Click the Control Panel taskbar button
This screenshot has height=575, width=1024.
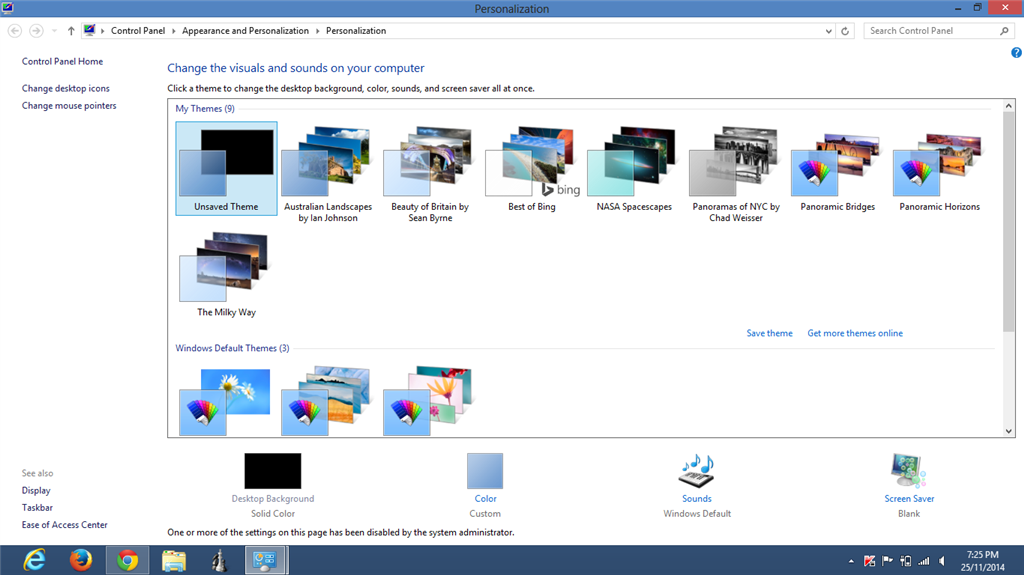(265, 561)
